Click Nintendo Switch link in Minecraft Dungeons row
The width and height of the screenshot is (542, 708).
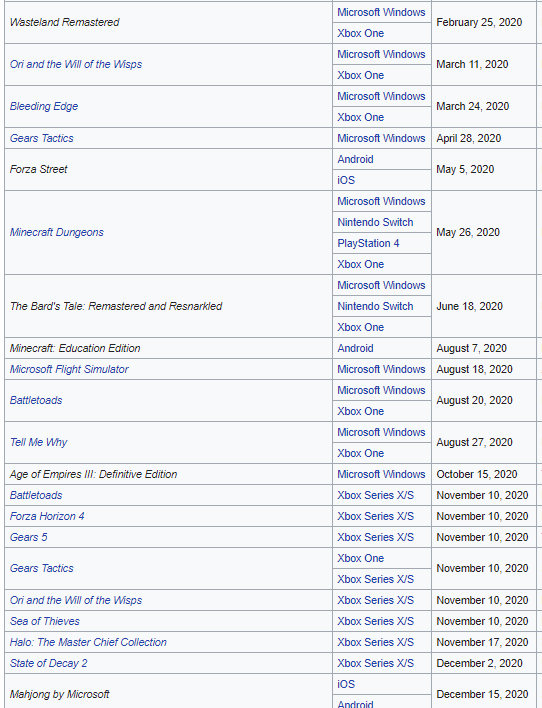click(x=375, y=223)
